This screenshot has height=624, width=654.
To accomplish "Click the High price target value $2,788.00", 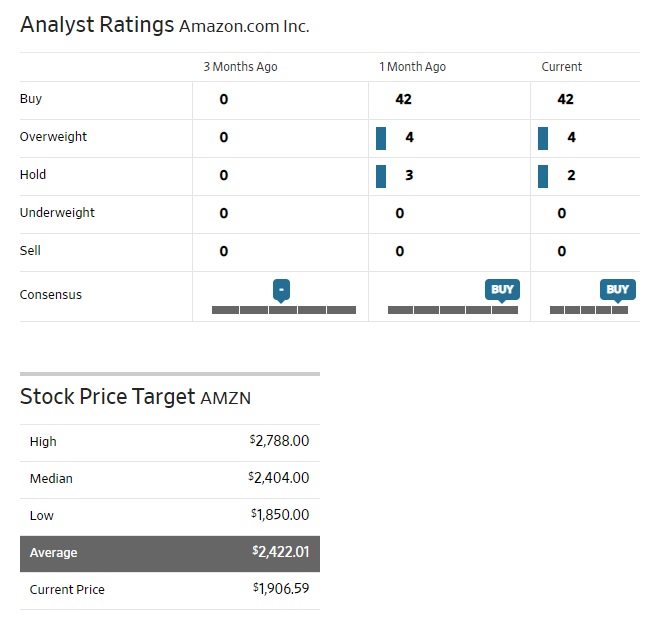I will (x=280, y=441).
